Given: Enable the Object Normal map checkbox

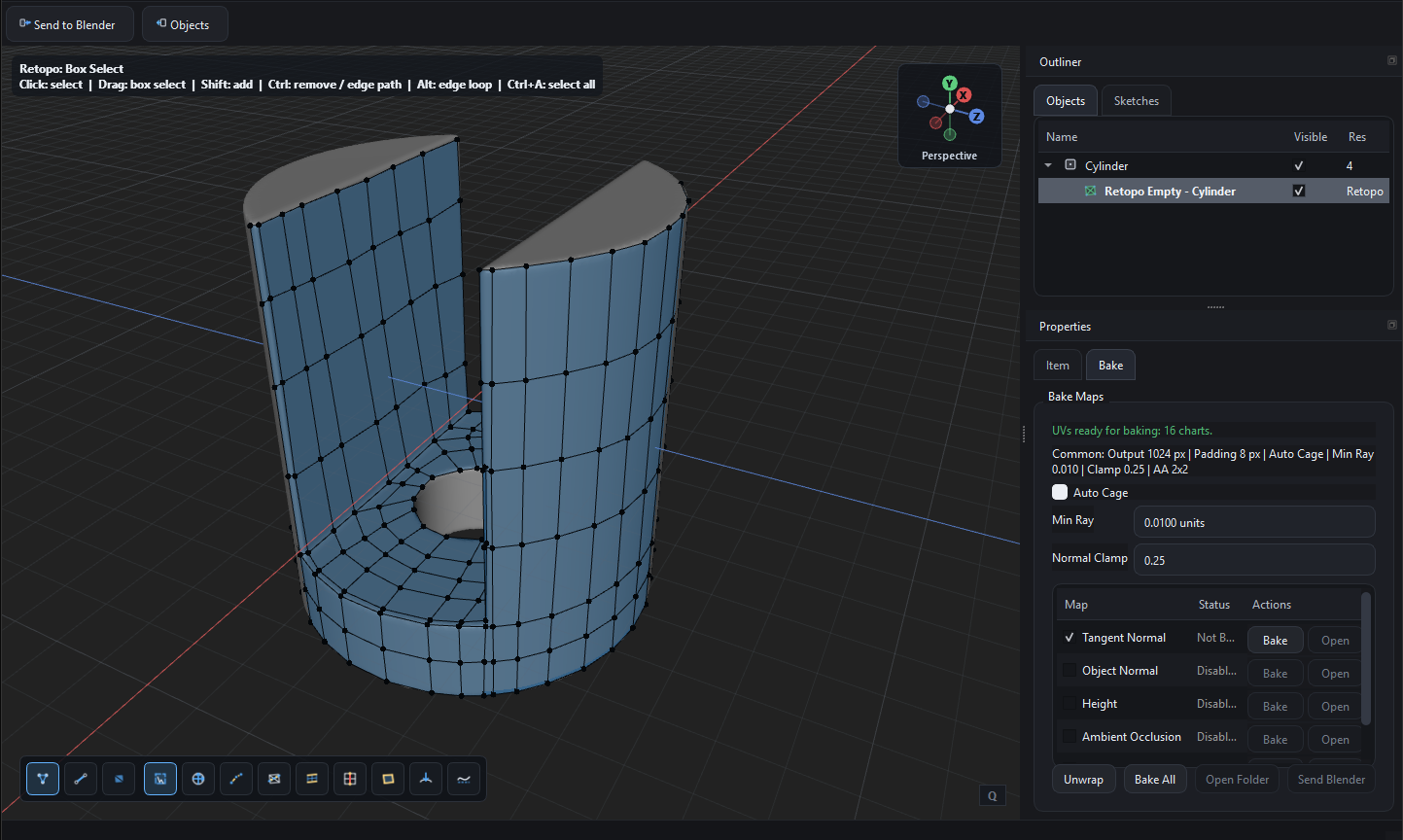Looking at the screenshot, I should tap(1070, 671).
